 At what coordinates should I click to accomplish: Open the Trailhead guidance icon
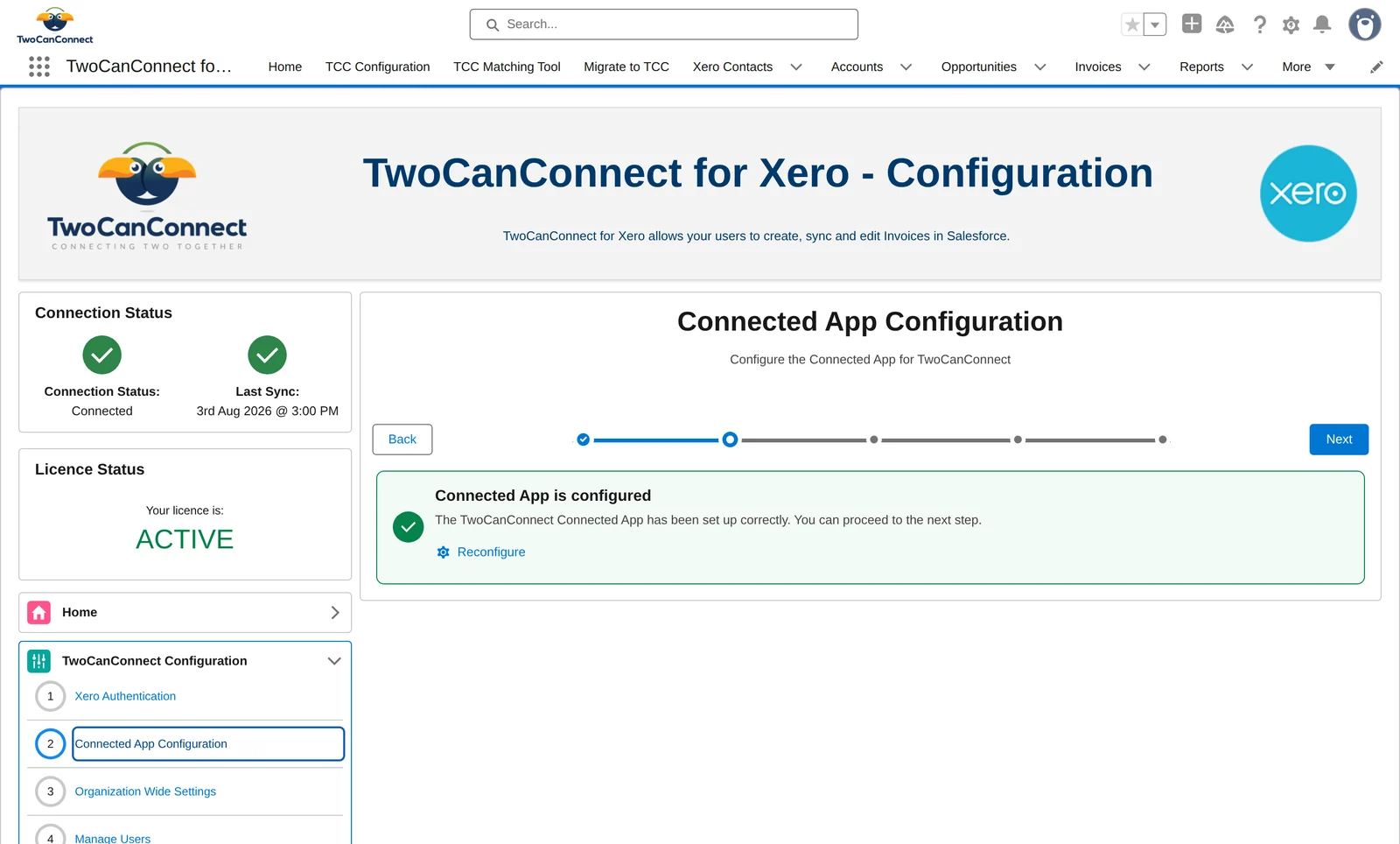1225,25
